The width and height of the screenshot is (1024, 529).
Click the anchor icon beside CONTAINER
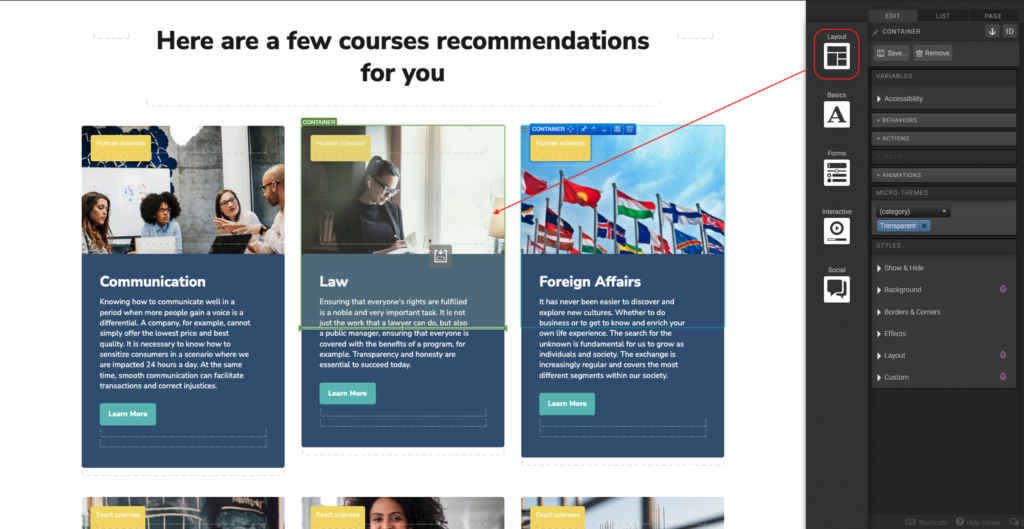[x=992, y=31]
